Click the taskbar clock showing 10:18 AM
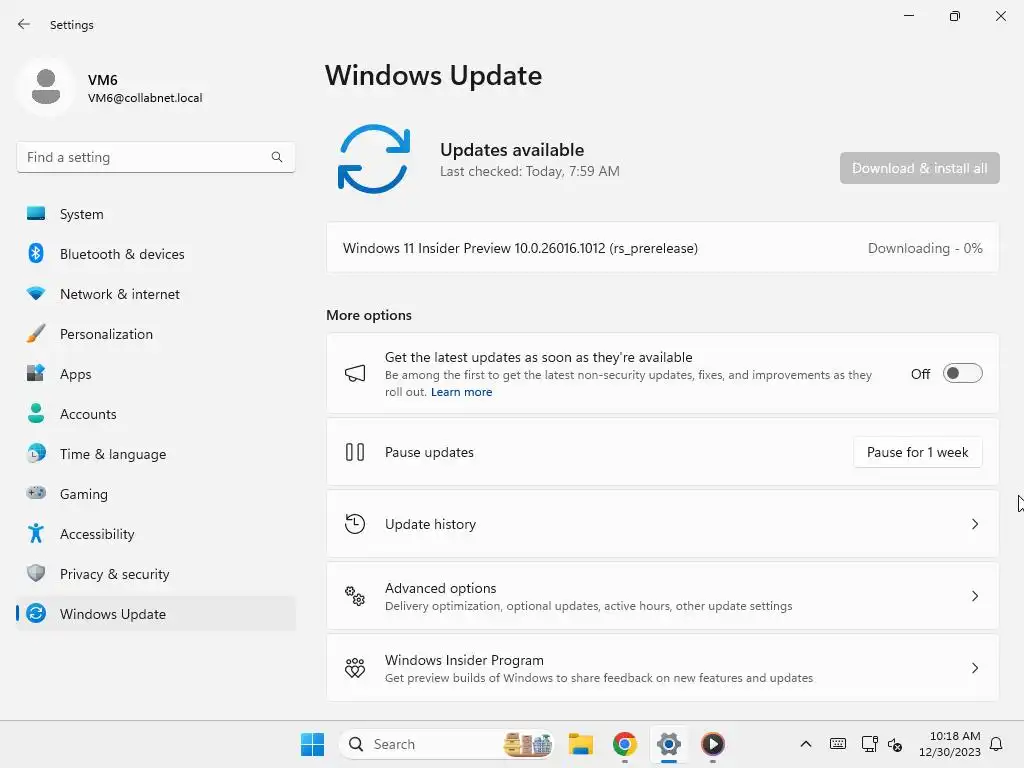This screenshot has height=768, width=1024. coord(950,744)
